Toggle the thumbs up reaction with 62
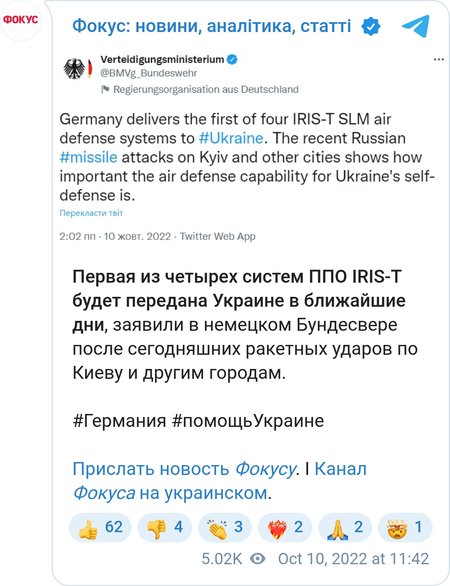Image resolution: width=450 pixels, height=586 pixels. tap(100, 527)
